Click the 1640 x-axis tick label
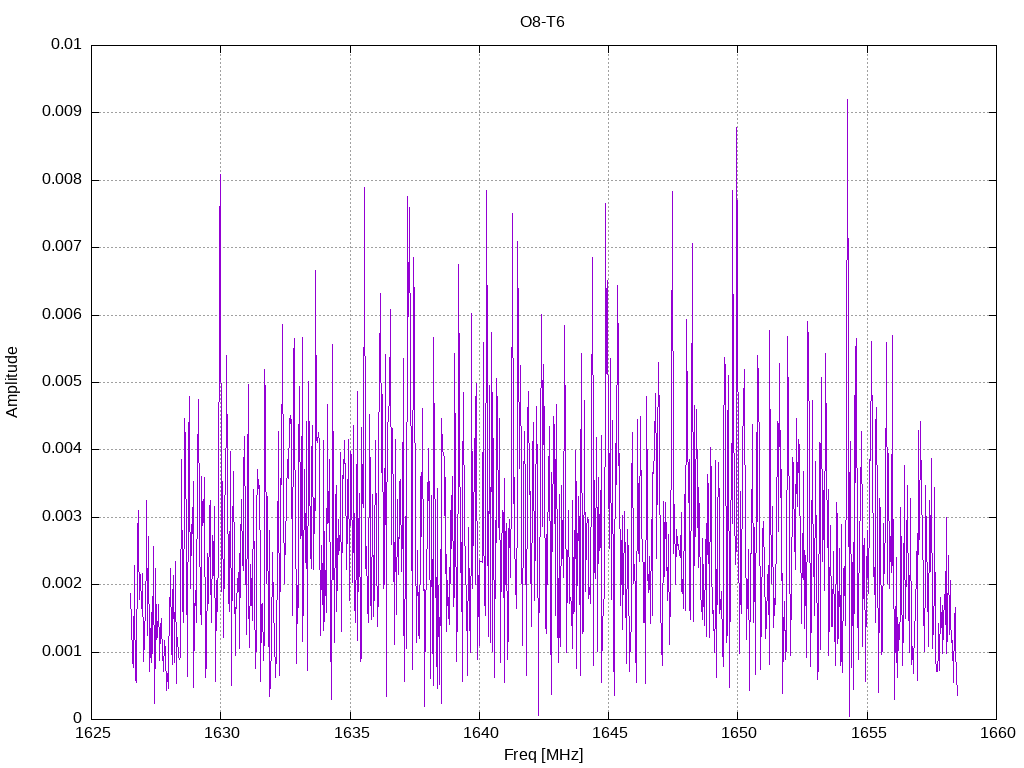 point(480,733)
